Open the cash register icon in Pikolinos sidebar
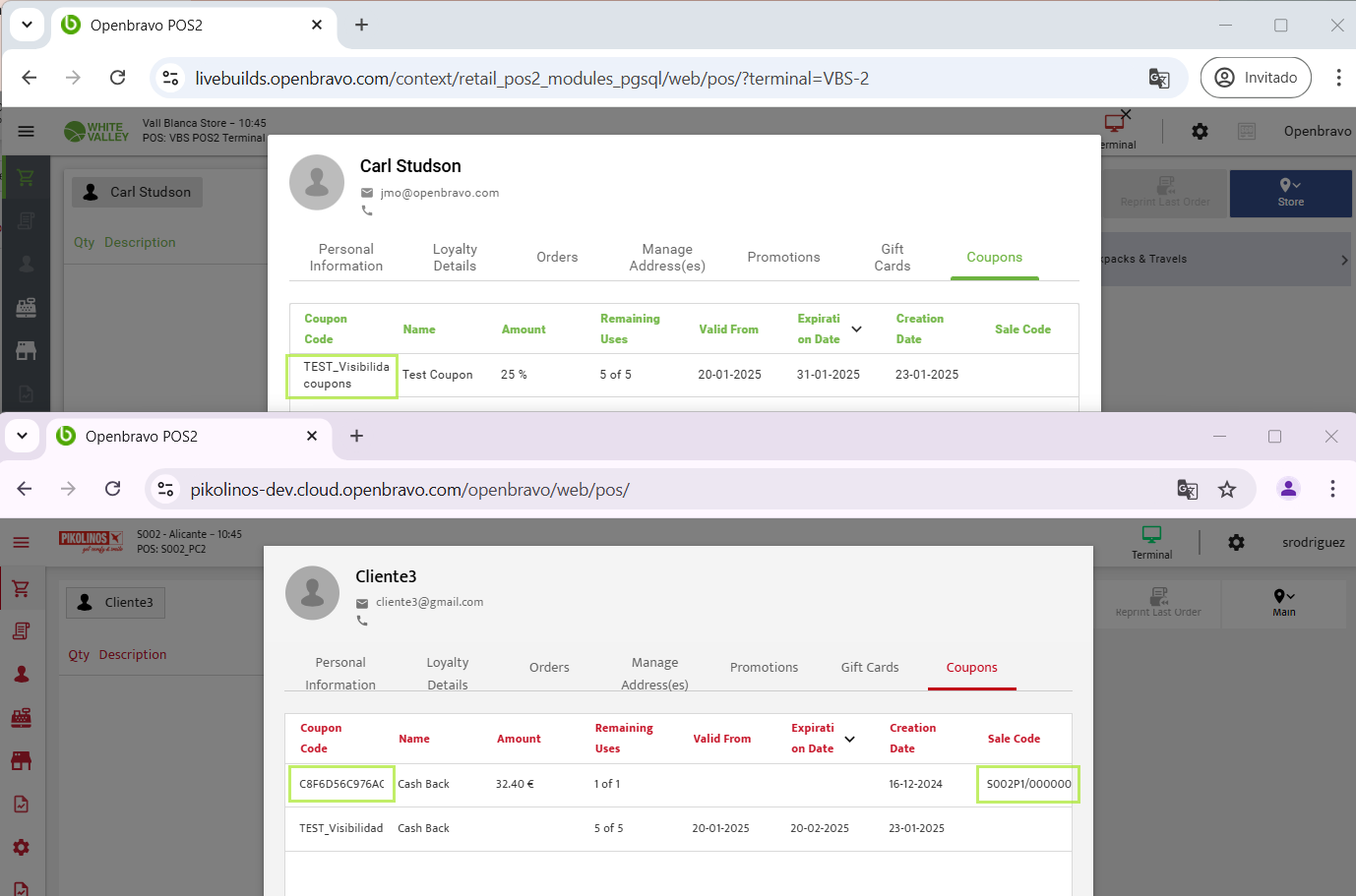This screenshot has width=1356, height=896. (21, 718)
